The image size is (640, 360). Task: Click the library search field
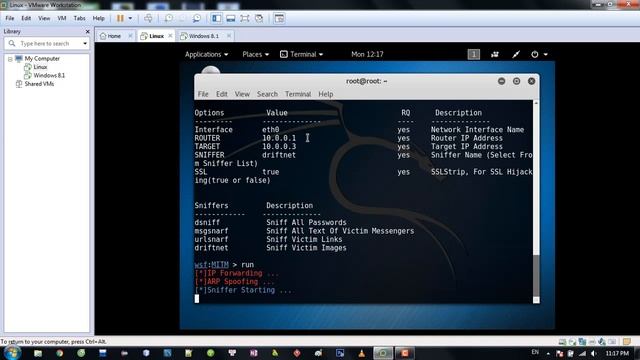coord(47,43)
